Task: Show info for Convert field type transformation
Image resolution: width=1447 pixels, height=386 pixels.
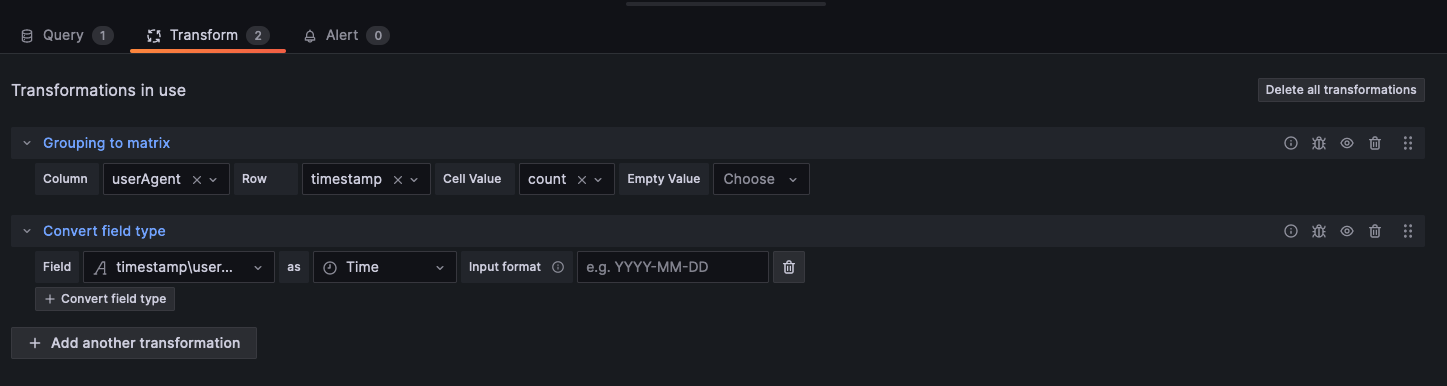Action: point(1291,231)
